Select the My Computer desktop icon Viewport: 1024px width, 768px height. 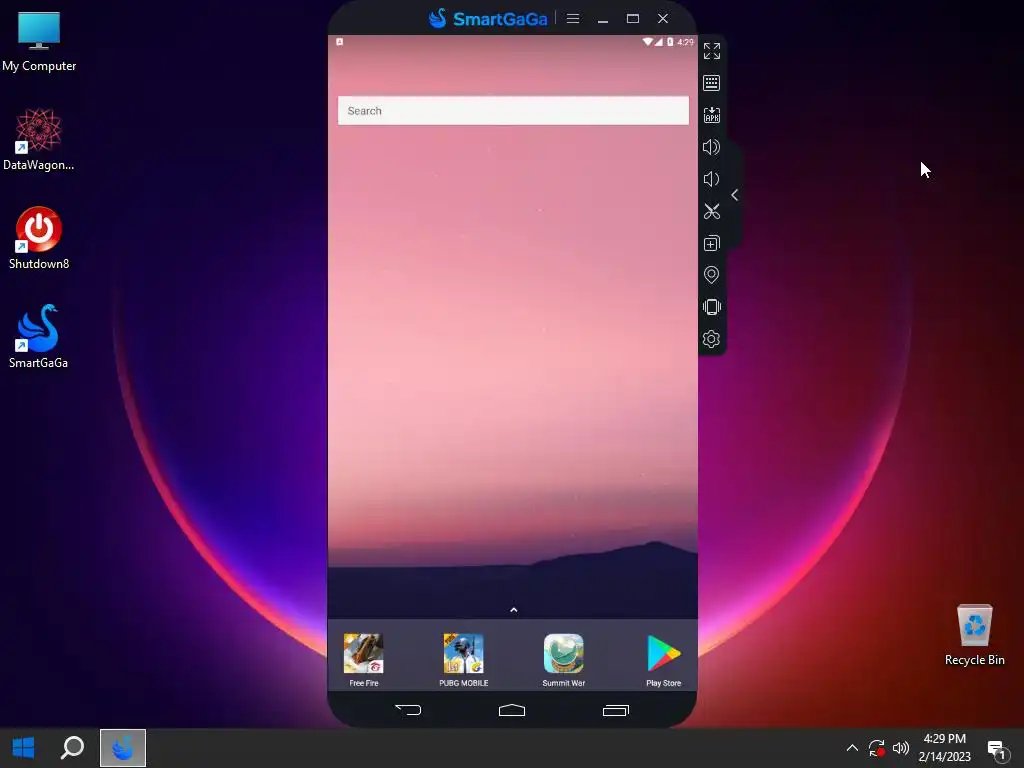pyautogui.click(x=39, y=42)
